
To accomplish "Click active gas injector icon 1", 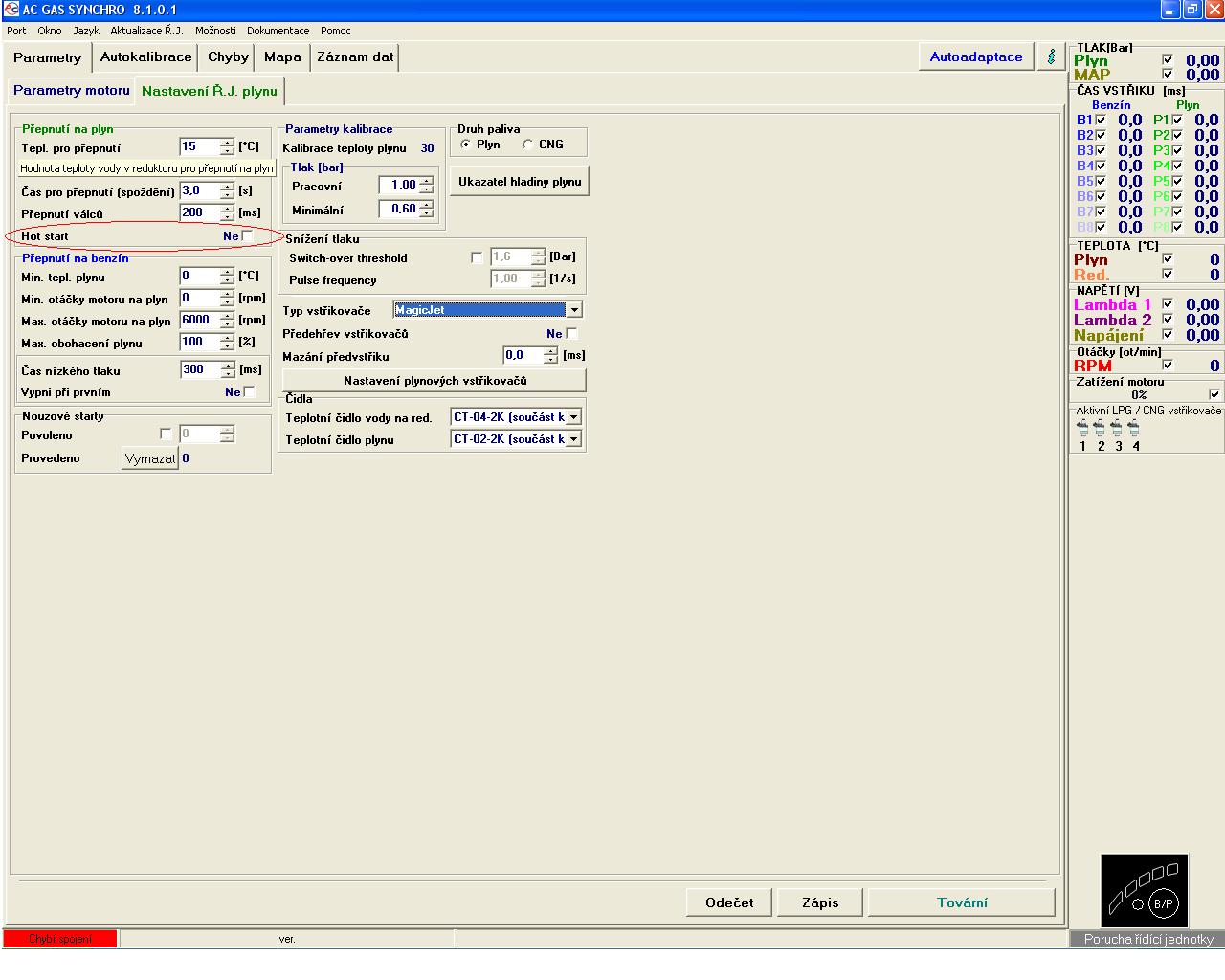I will point(1082,428).
